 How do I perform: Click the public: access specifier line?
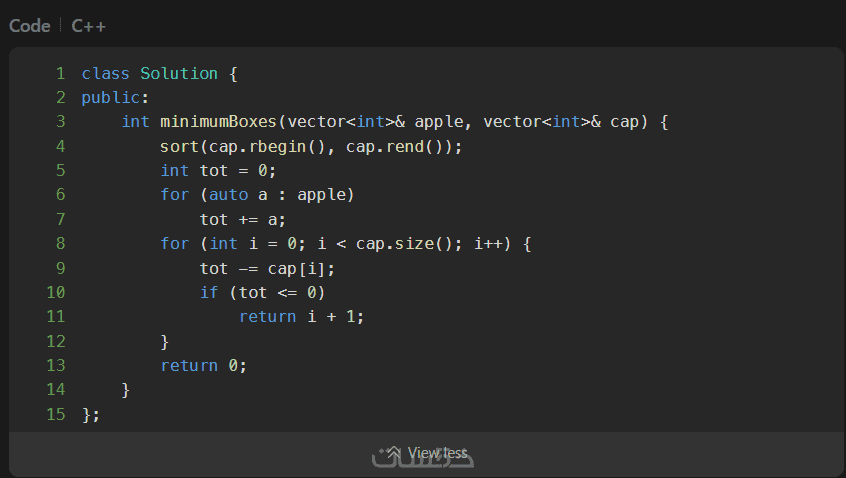(x=115, y=98)
